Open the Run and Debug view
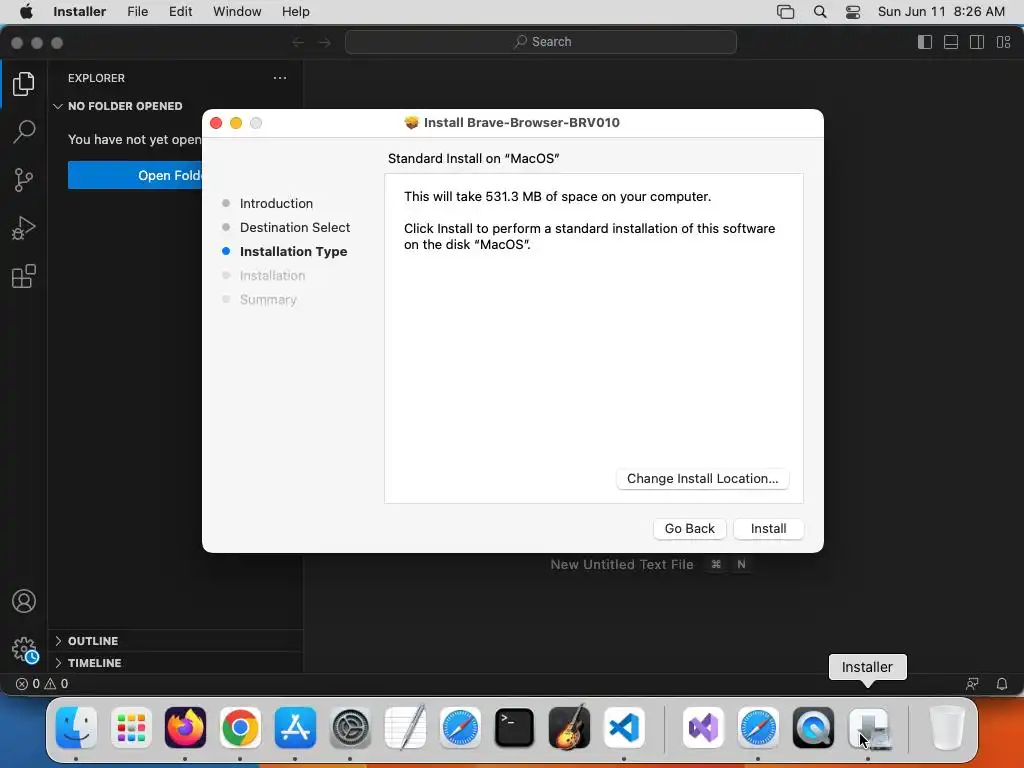Screen dimensions: 1024x768 point(24,228)
